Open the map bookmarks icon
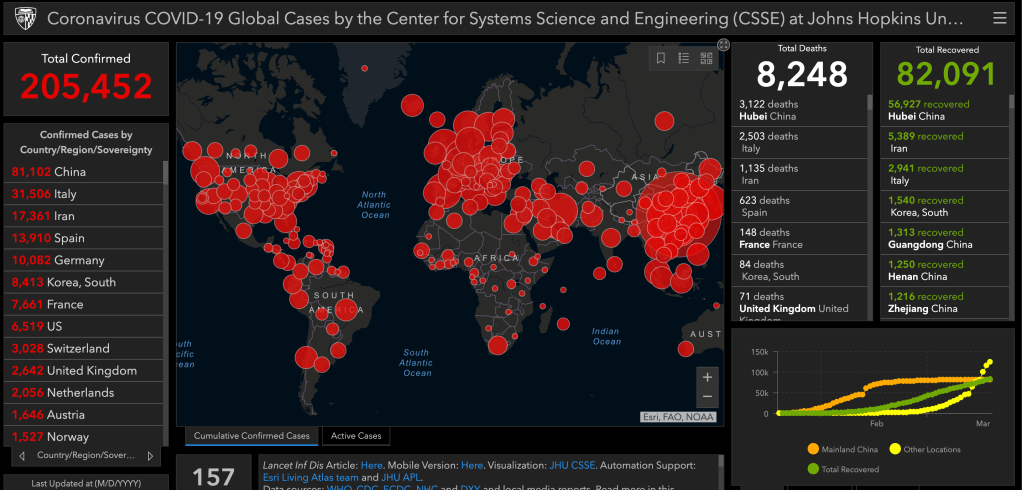Image resolution: width=1022 pixels, height=490 pixels. click(661, 59)
